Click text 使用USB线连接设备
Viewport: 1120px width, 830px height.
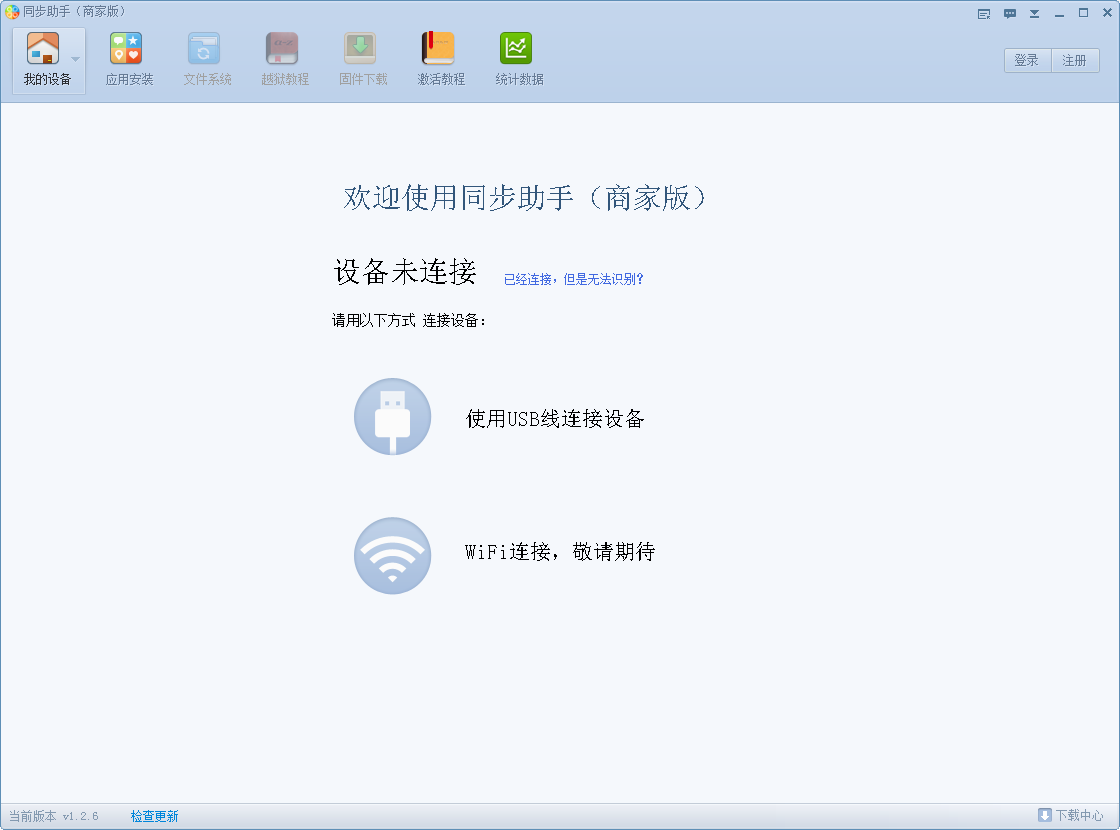click(x=555, y=419)
